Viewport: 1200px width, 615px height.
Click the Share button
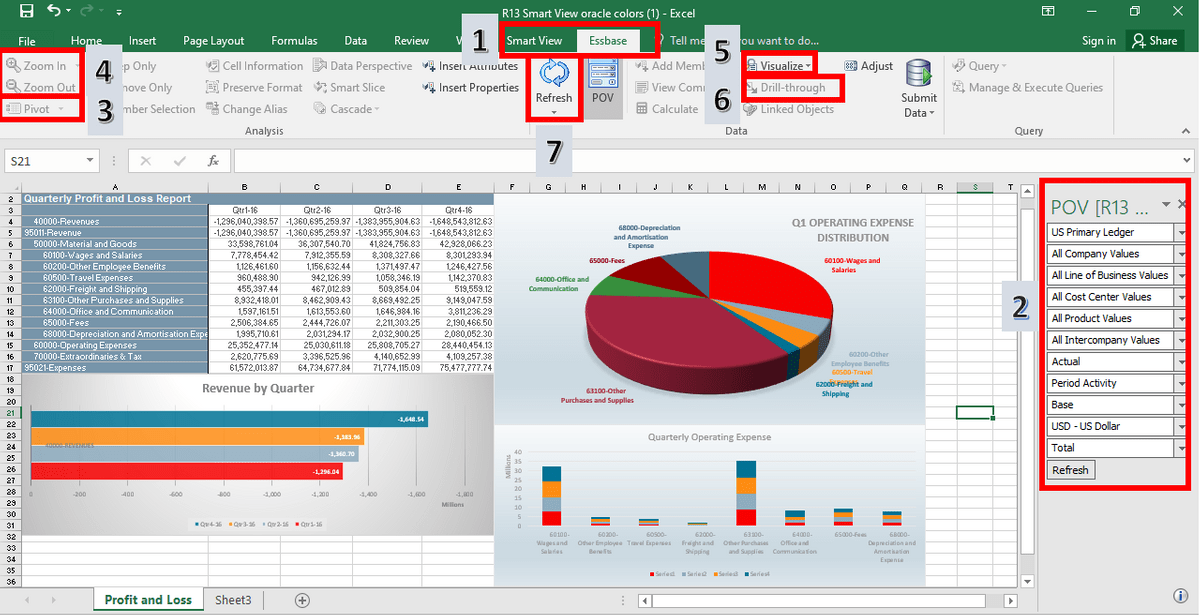[x=1153, y=41]
